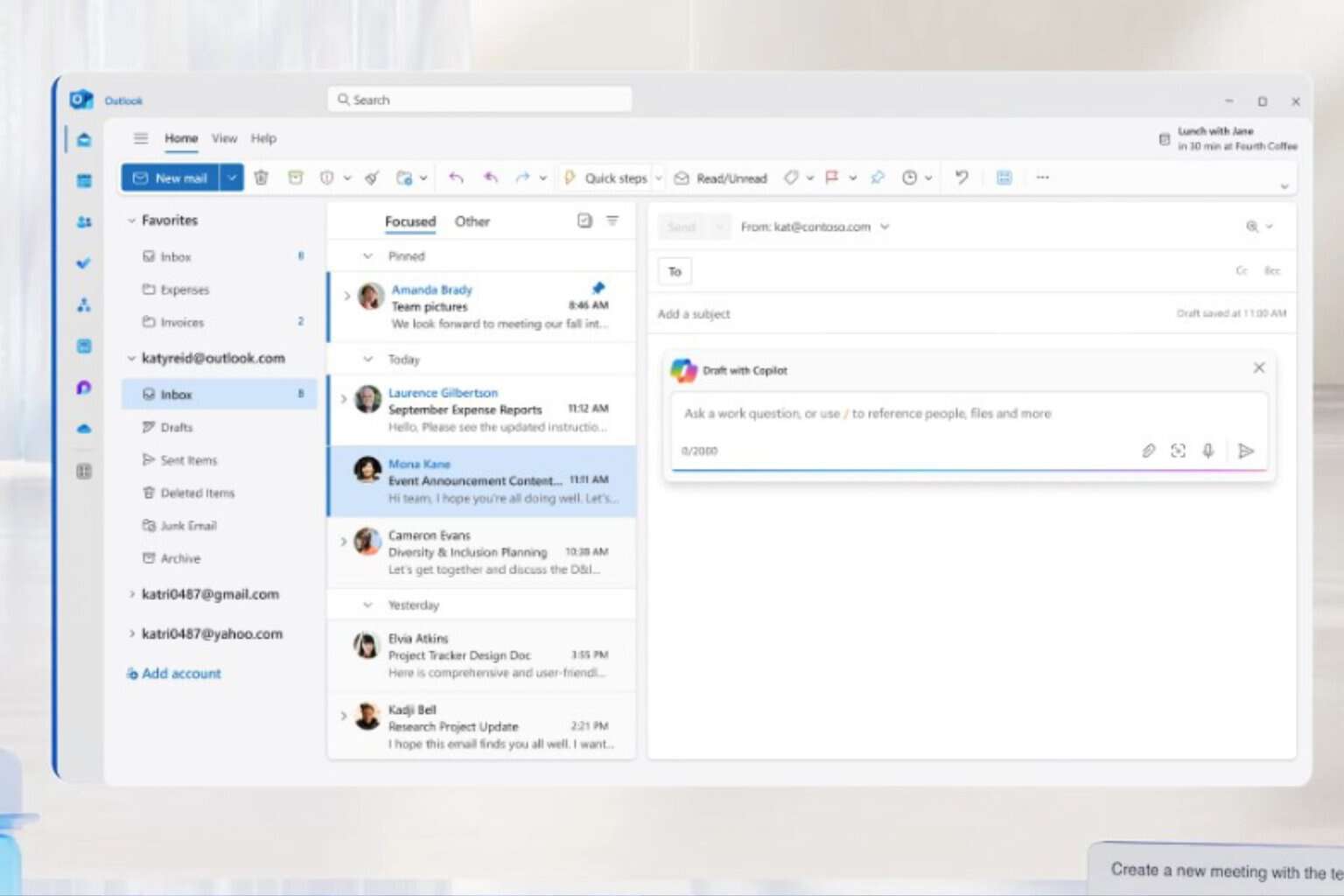This screenshot has width=1344, height=896.
Task: Archive the selected message
Action: pos(295,178)
